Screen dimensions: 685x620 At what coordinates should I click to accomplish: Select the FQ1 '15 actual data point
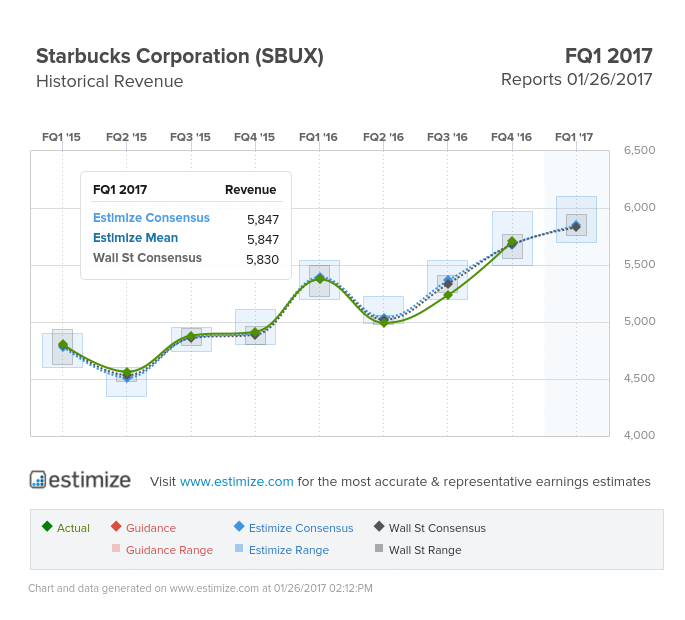(x=63, y=345)
